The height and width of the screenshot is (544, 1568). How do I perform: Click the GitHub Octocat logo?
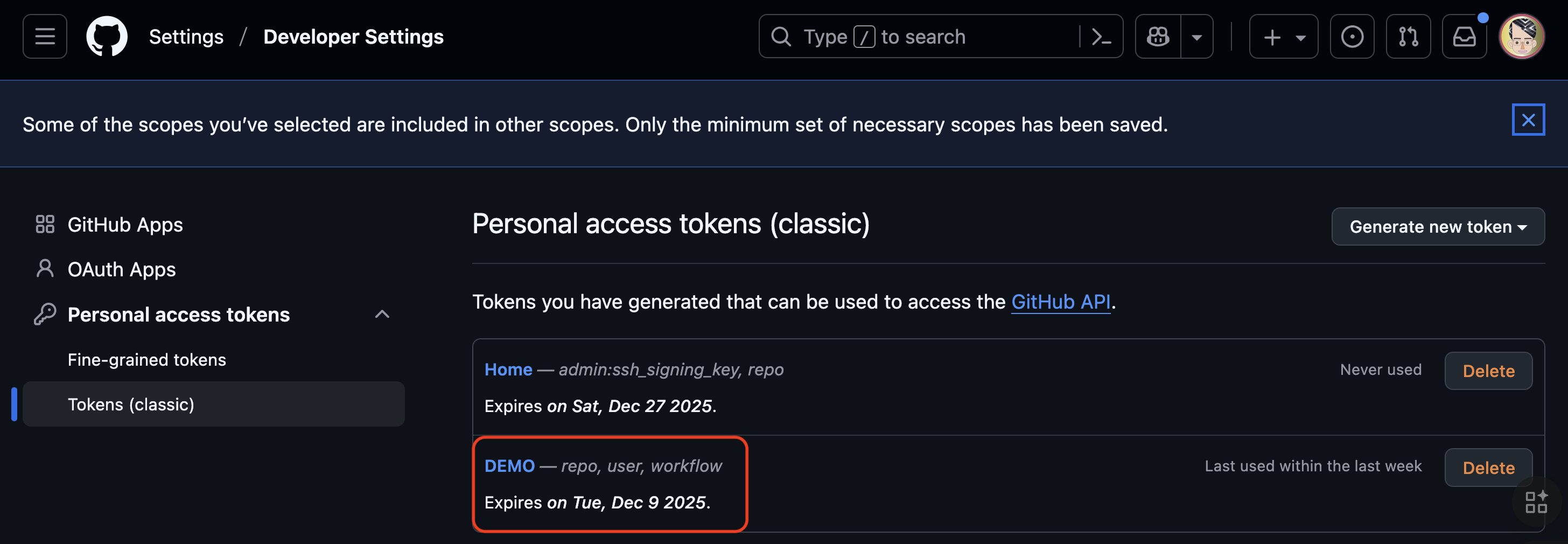(107, 37)
